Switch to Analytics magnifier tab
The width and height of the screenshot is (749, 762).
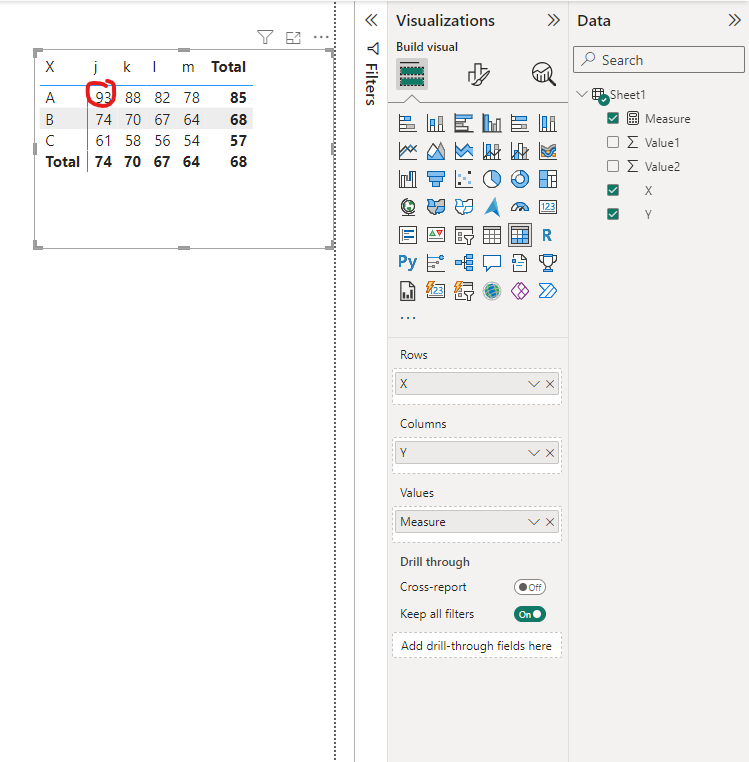click(x=543, y=74)
